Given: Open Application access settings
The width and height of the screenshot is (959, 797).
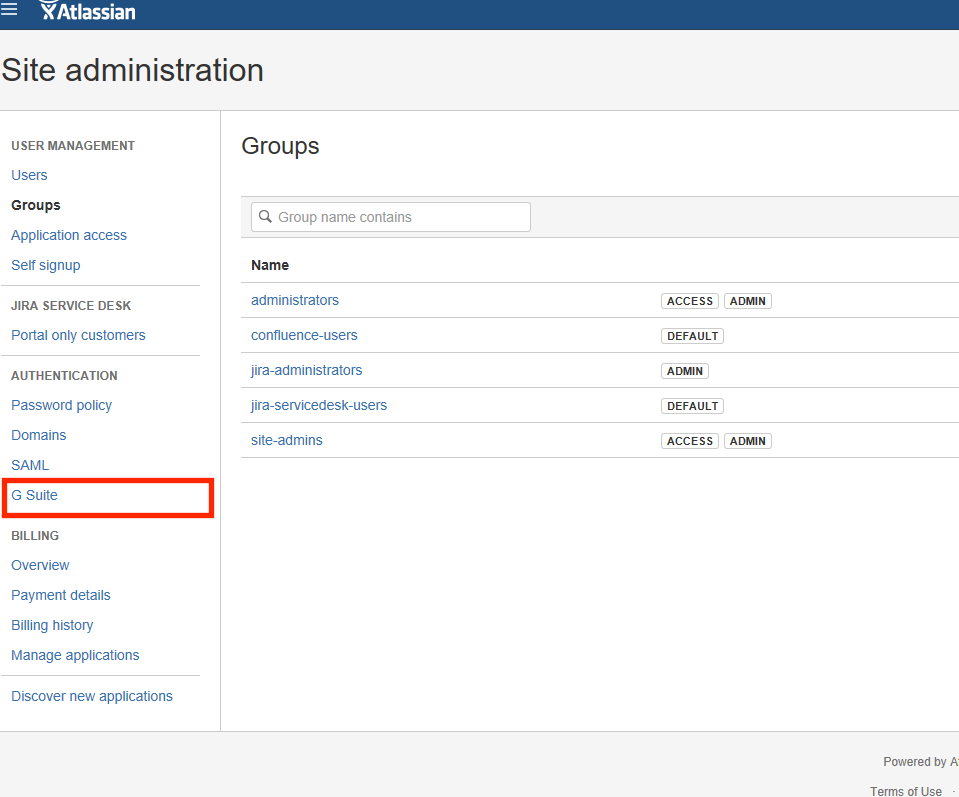Looking at the screenshot, I should coord(68,235).
